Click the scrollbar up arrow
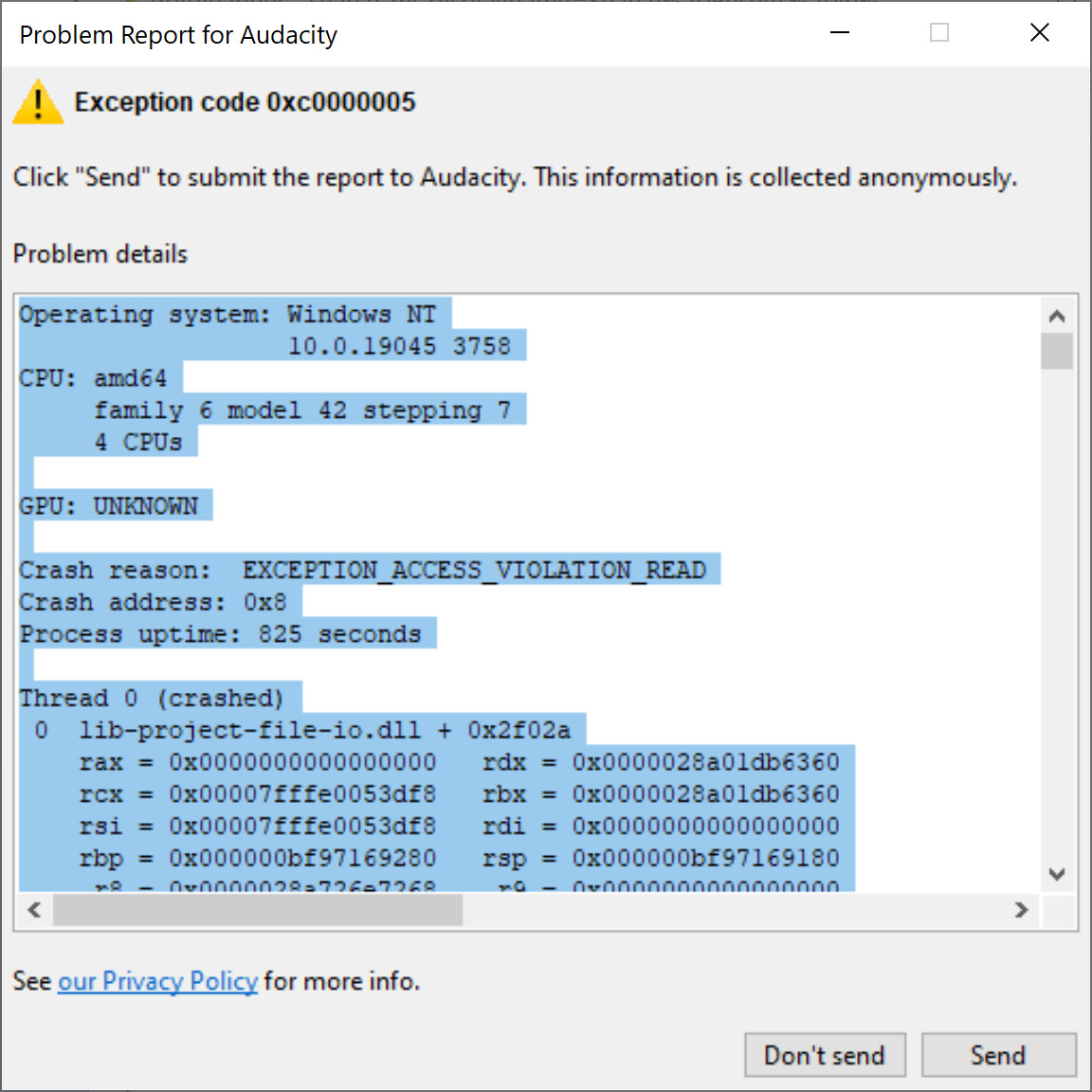The height and width of the screenshot is (1092, 1092). click(1057, 316)
